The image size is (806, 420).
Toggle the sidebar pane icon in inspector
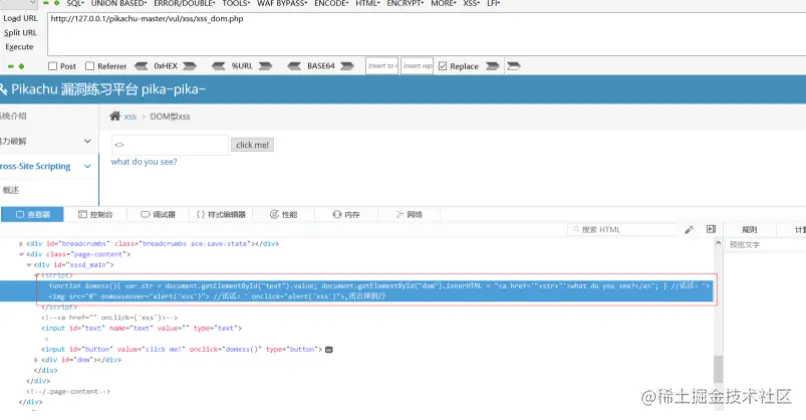711,229
